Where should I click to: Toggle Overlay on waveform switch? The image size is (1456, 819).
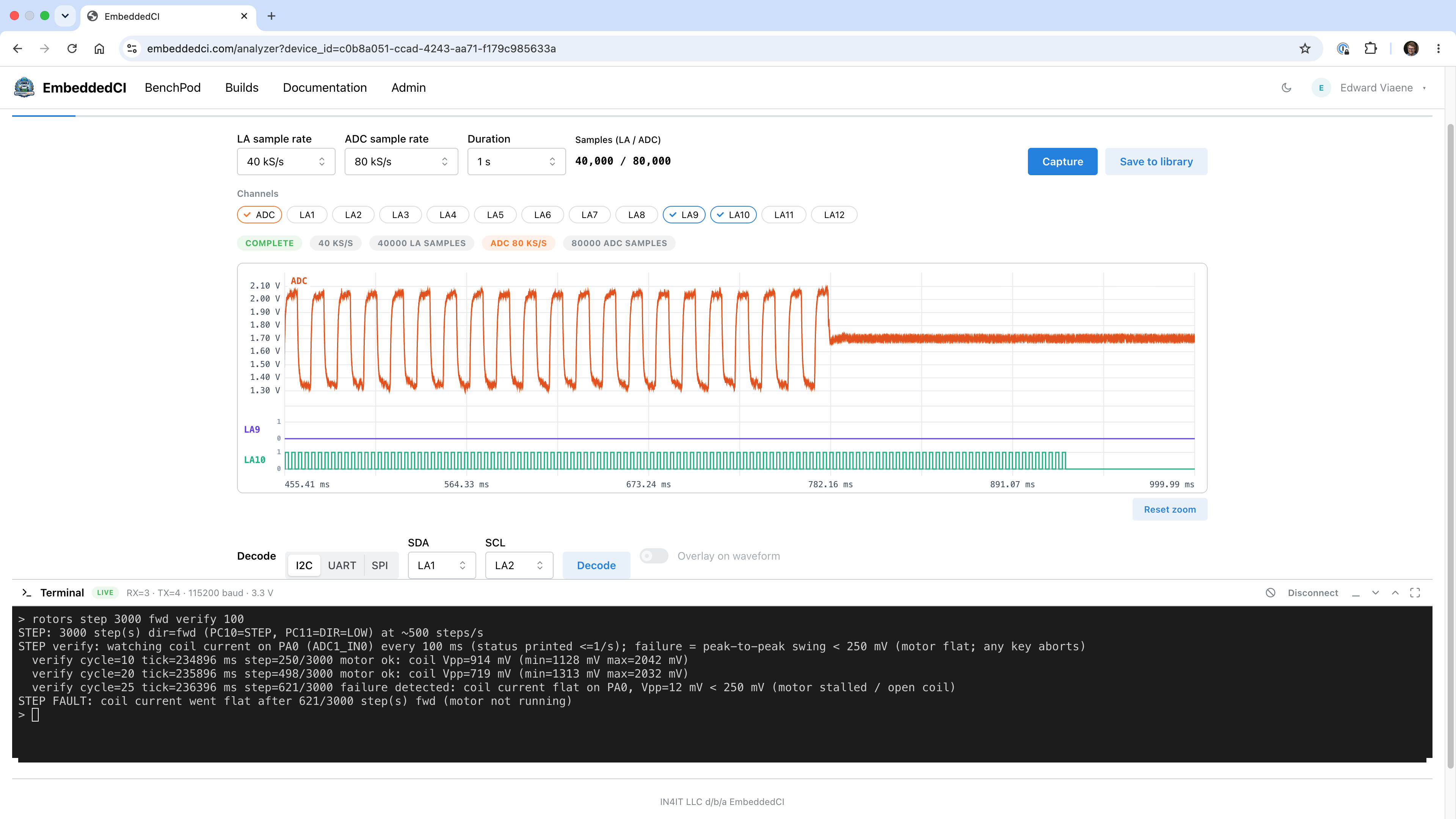(x=654, y=555)
